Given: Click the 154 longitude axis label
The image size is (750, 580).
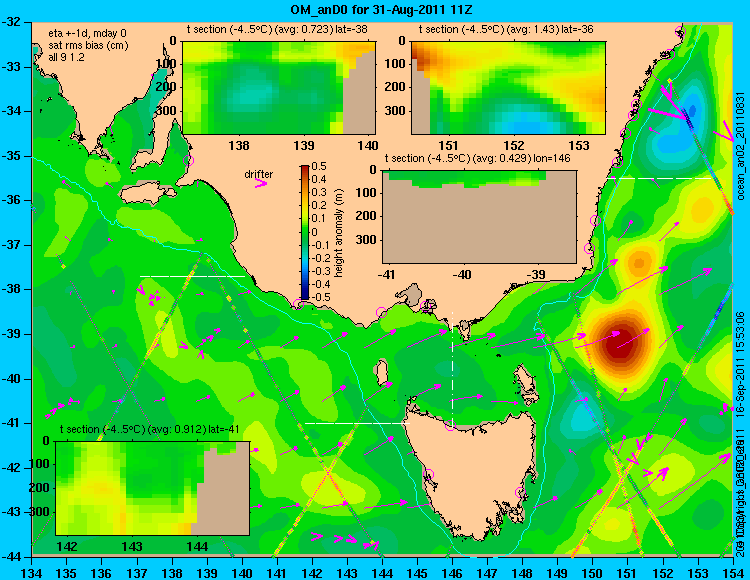Looking at the screenshot, I should [x=733, y=573].
